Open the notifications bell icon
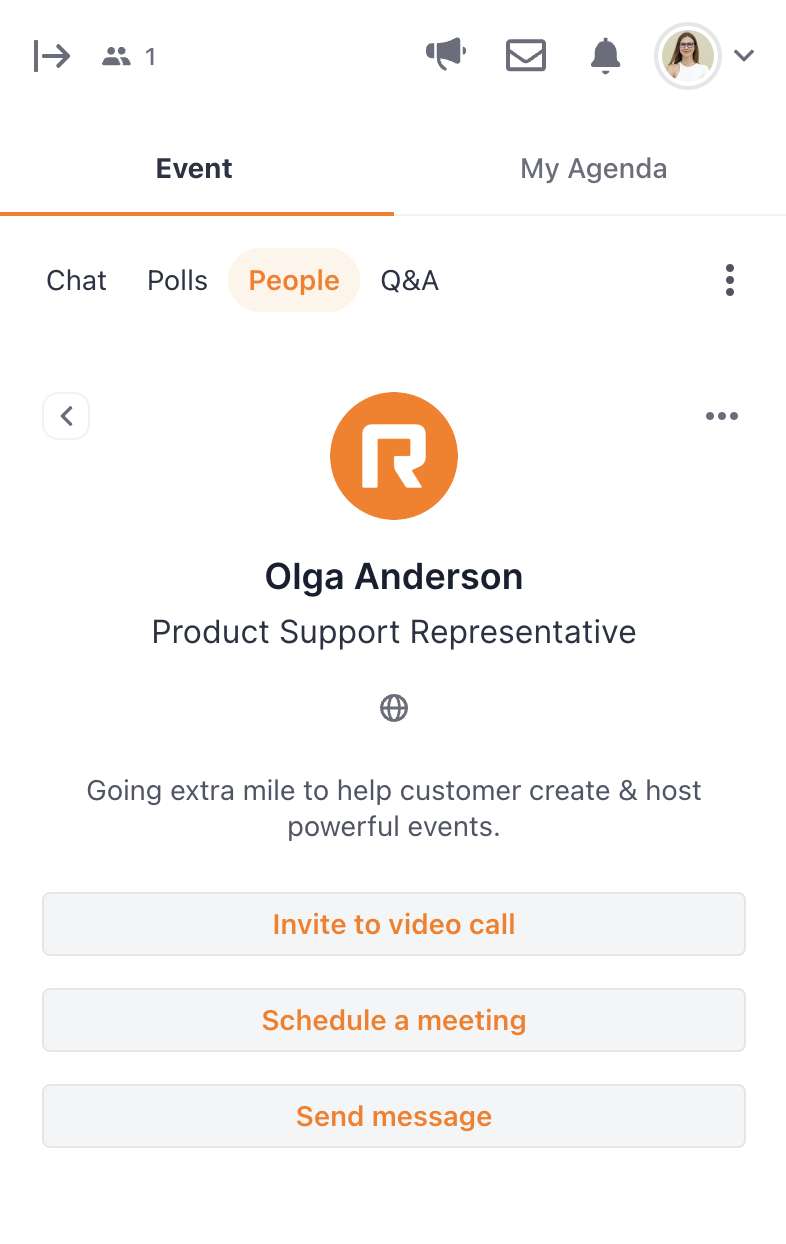The image size is (786, 1244). pos(605,56)
